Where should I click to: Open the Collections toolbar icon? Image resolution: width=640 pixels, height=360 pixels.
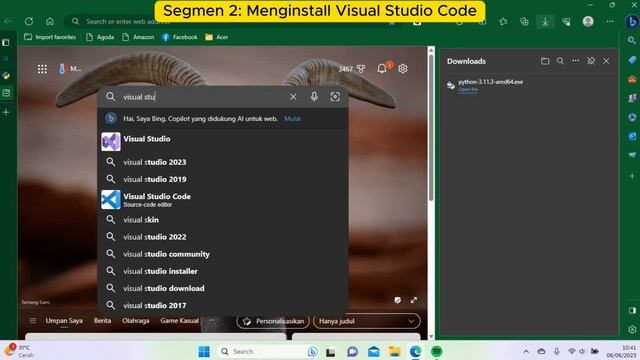click(x=524, y=22)
